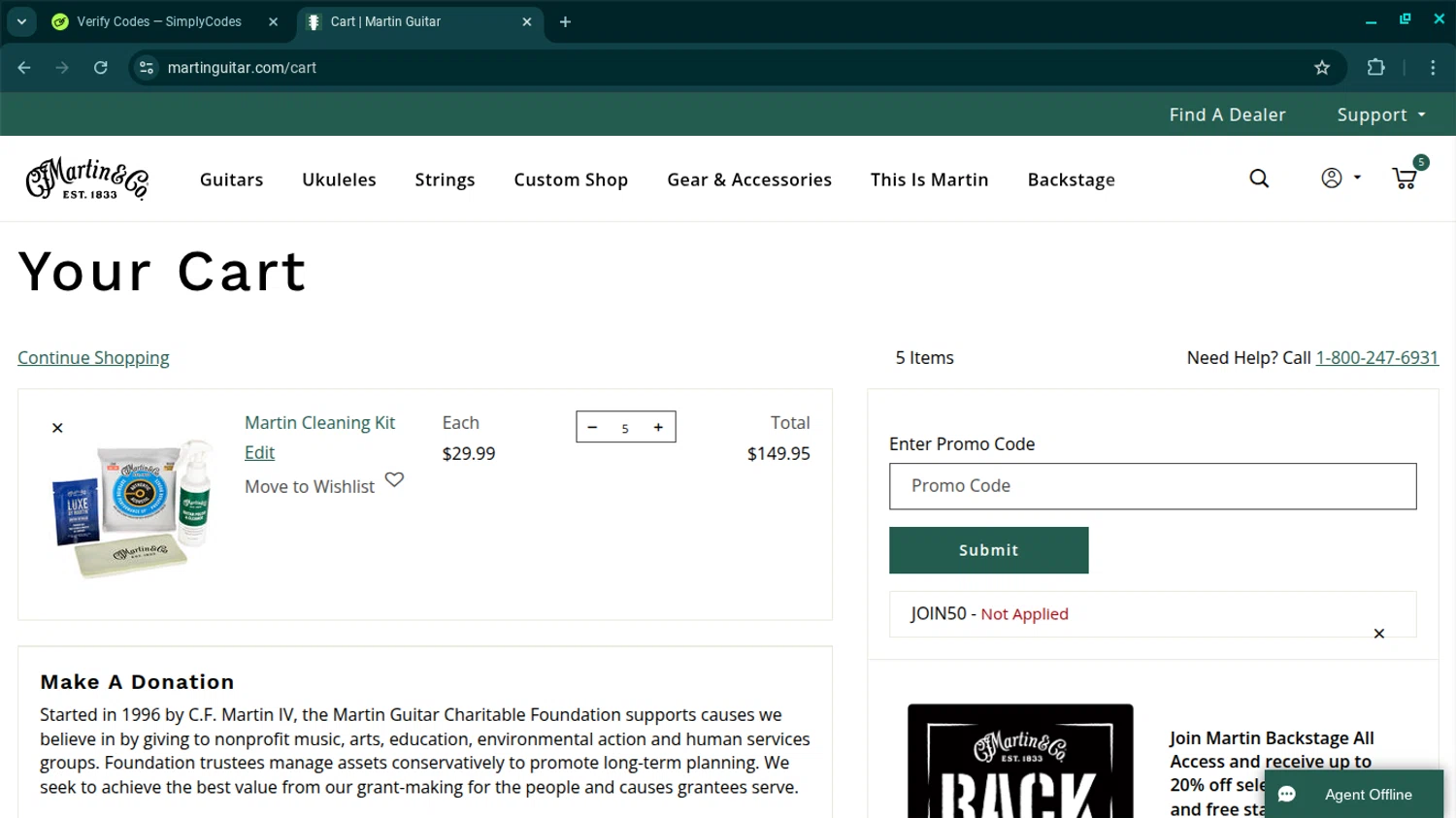Open Gear & Accessories menu
This screenshot has height=818, width=1456.
coord(749,180)
